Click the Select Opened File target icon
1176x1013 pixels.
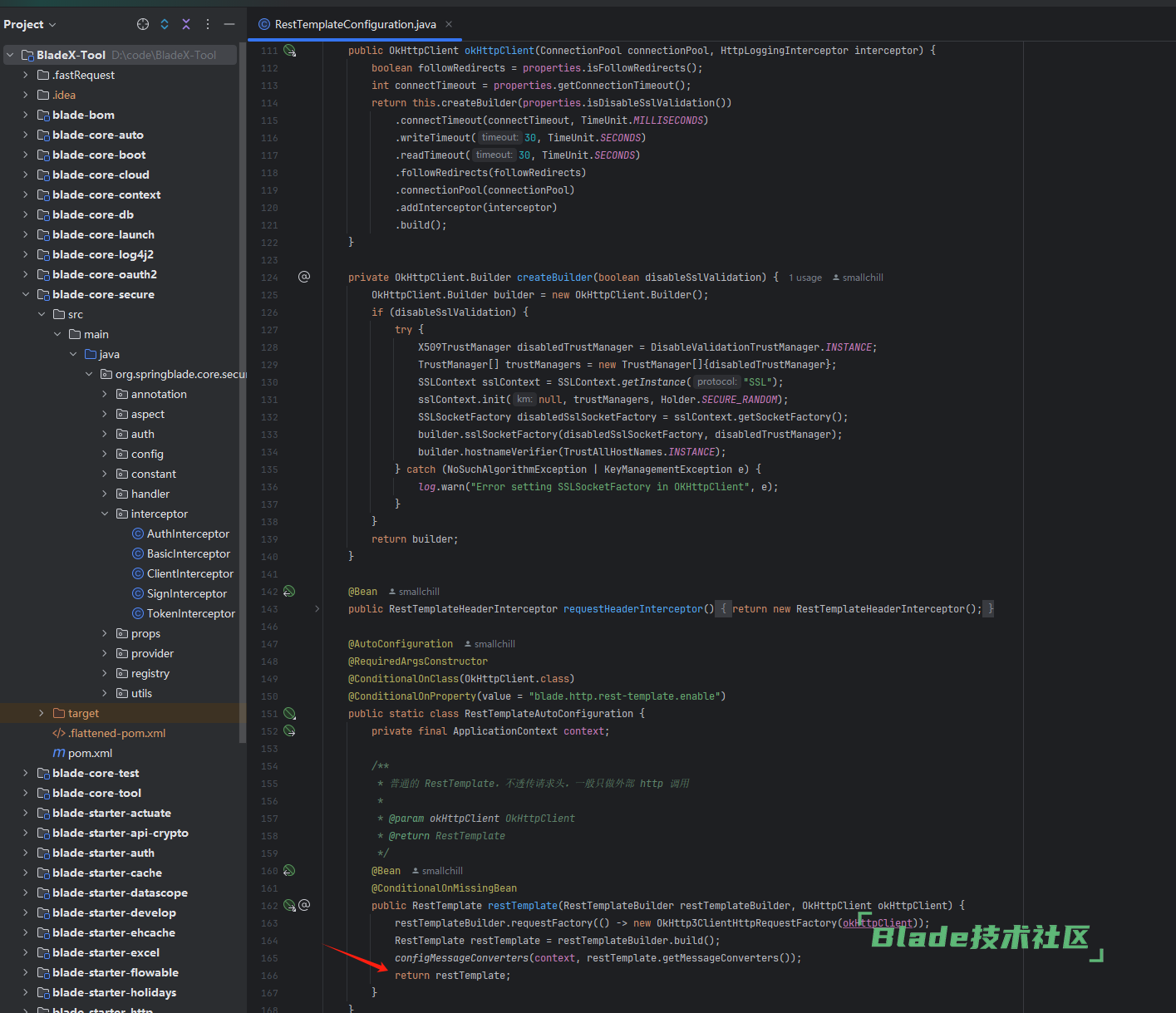(143, 24)
